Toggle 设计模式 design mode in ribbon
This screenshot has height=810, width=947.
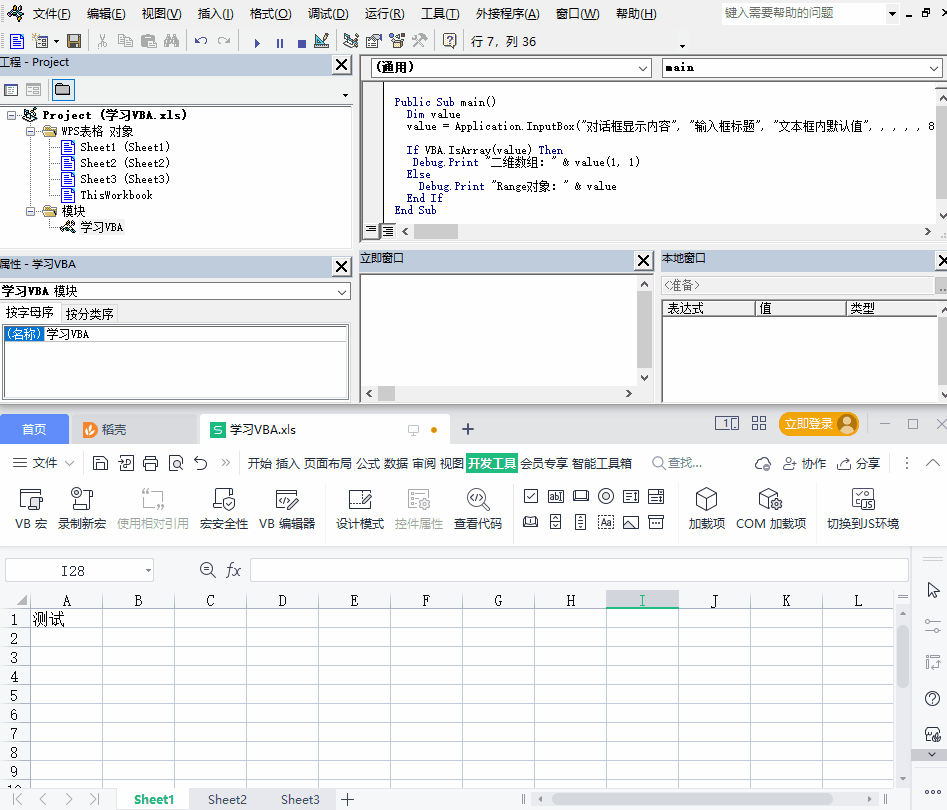coord(360,509)
